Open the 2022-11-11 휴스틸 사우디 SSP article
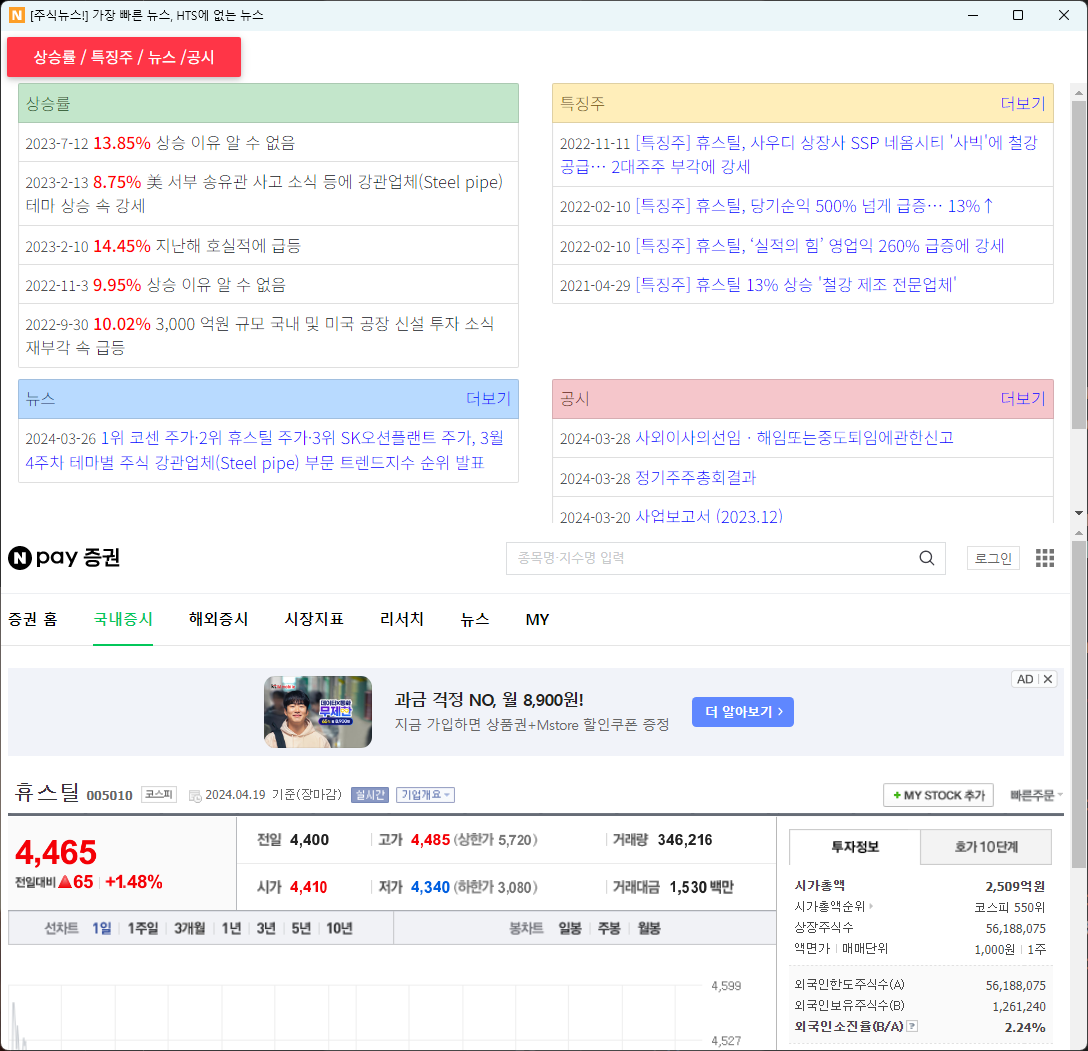 pyautogui.click(x=799, y=155)
